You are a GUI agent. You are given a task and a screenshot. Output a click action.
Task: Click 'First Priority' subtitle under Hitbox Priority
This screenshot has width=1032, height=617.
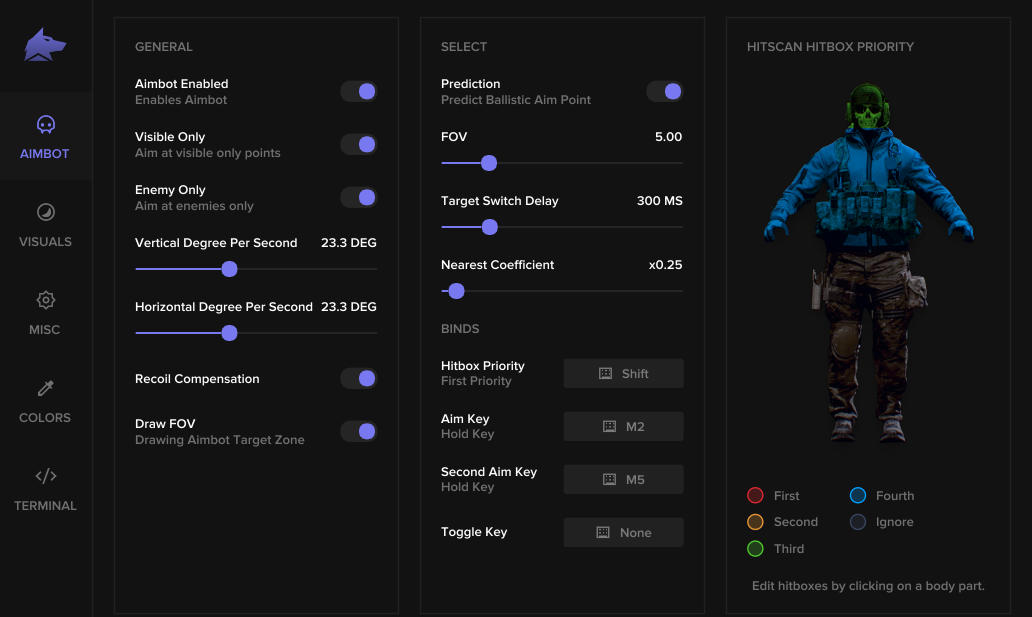pos(476,381)
